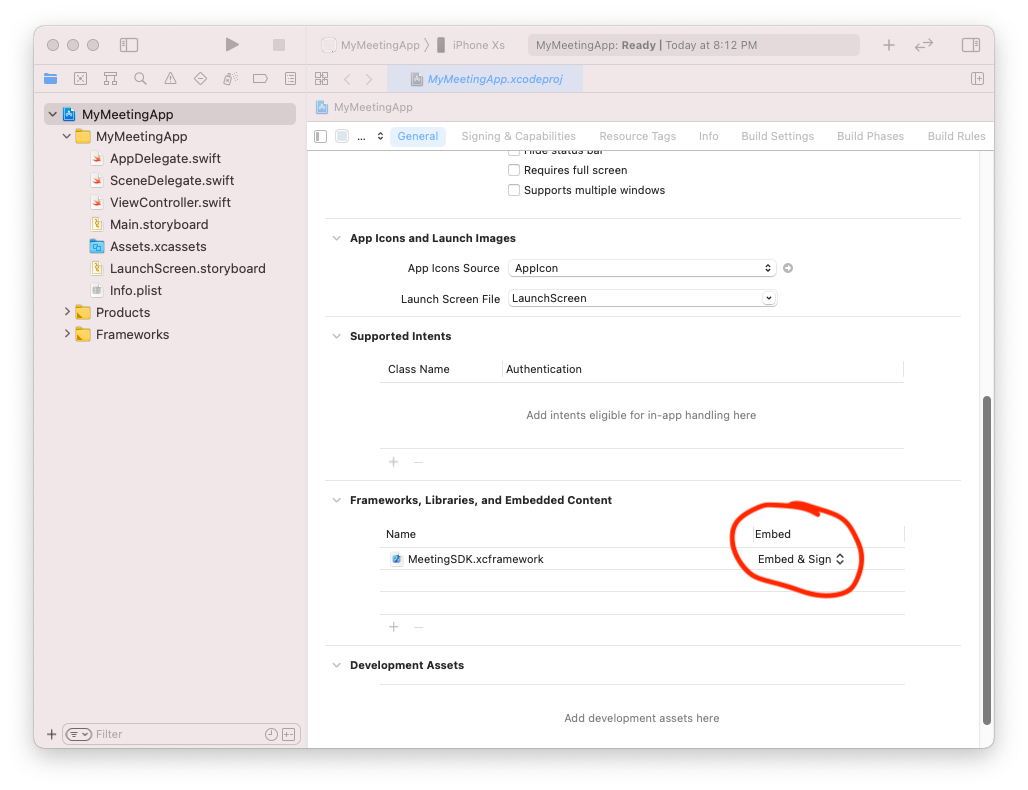Add a framework with plus button

393,627
